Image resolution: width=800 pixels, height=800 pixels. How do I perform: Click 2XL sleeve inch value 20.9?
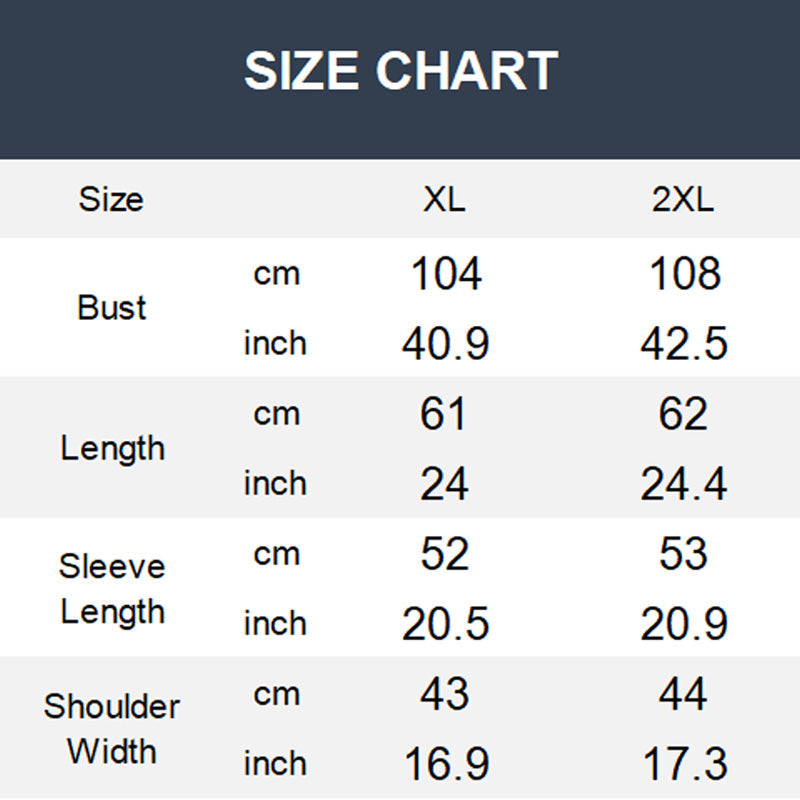(684, 624)
